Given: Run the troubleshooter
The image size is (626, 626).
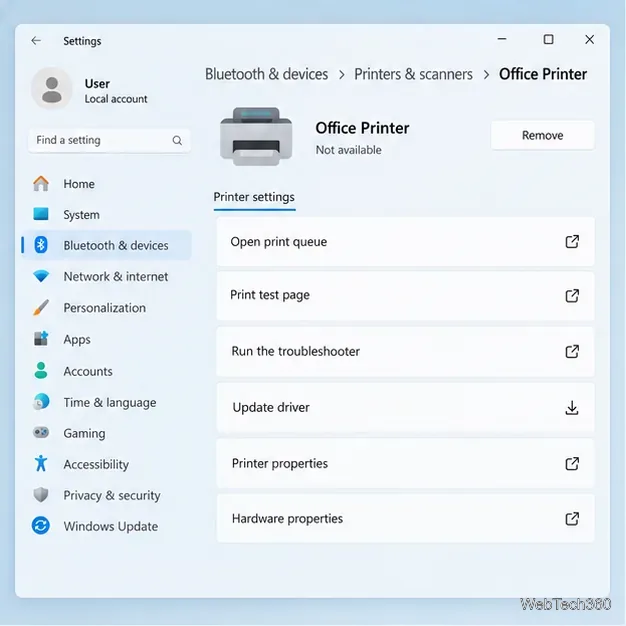Looking at the screenshot, I should tap(405, 352).
